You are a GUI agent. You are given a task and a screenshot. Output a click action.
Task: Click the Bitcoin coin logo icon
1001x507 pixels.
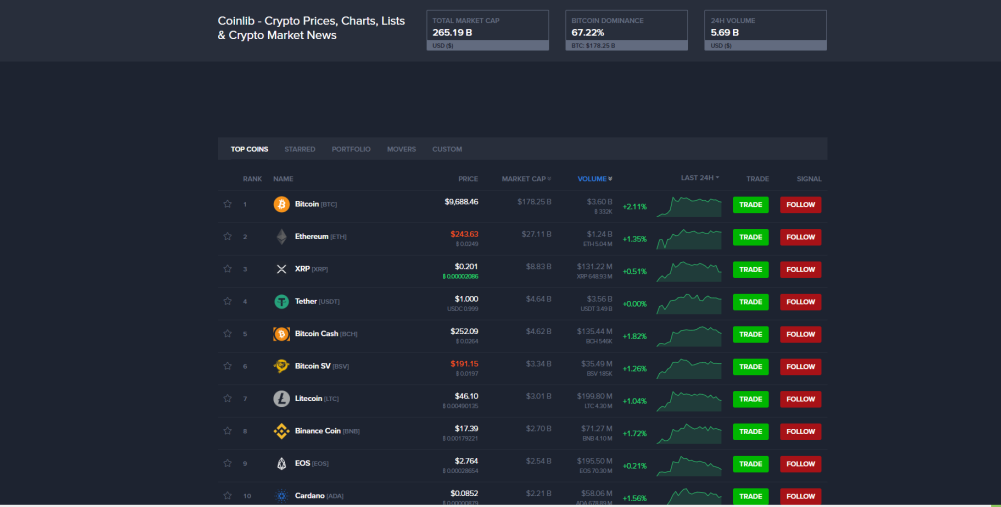pos(281,204)
